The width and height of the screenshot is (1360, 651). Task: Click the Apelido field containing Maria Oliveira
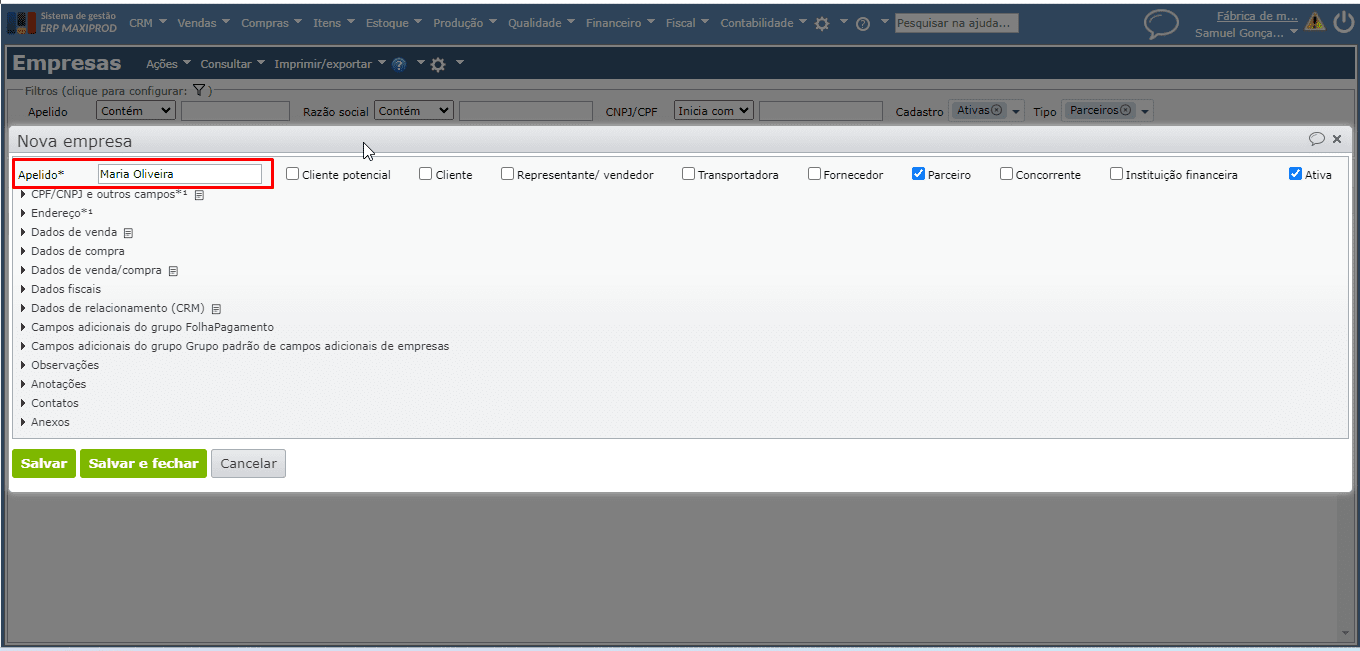[180, 174]
